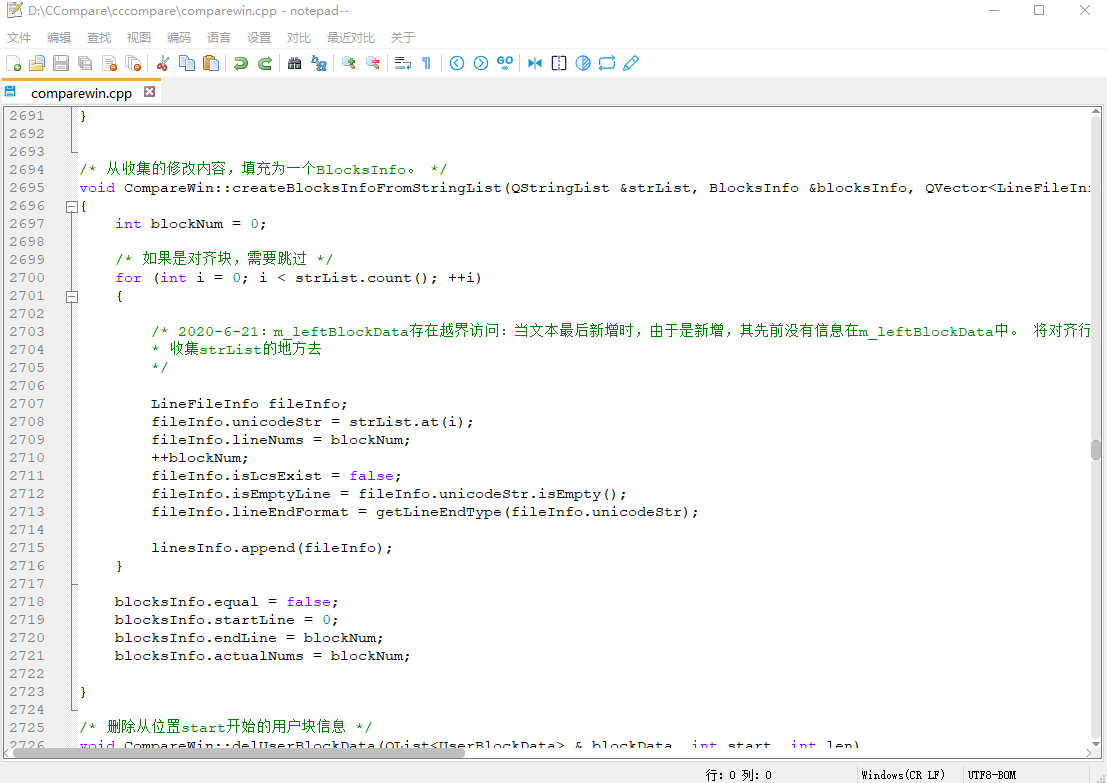Viewport: 1107px width, 783px height.
Task: Click the code "LineFileInfo fileInfo;"
Action: (x=249, y=404)
